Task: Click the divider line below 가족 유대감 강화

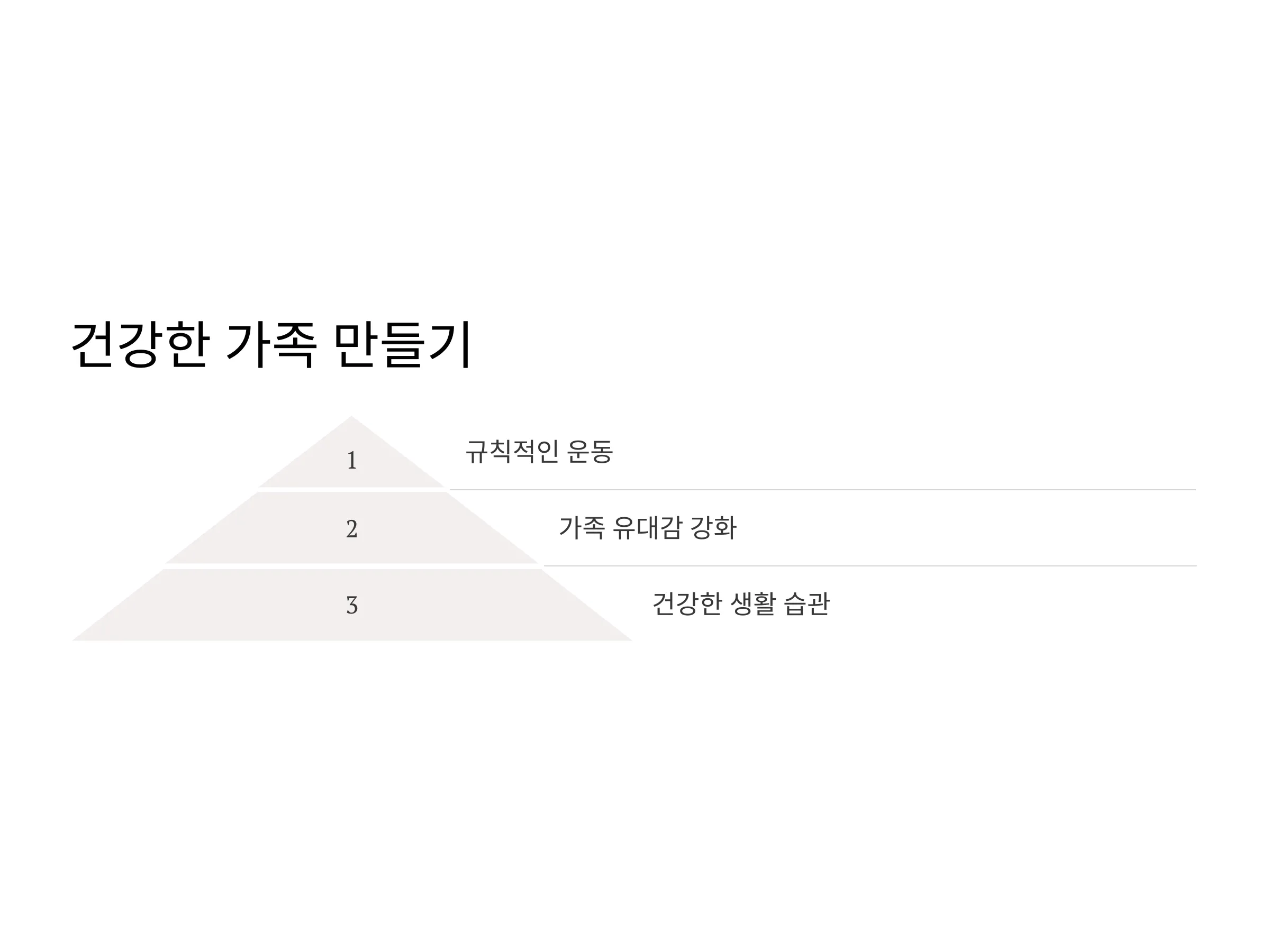Action: point(870,566)
